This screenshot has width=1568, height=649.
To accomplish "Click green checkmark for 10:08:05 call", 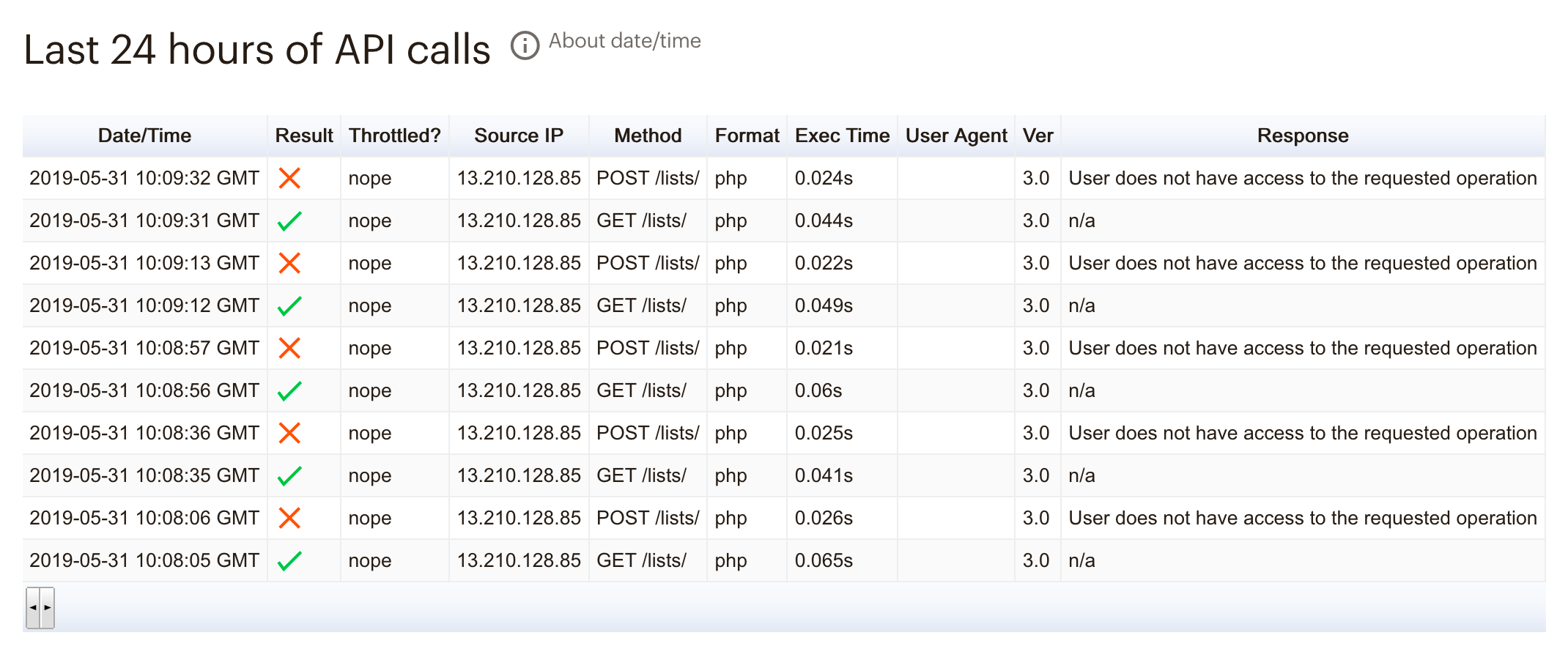I will click(x=289, y=560).
